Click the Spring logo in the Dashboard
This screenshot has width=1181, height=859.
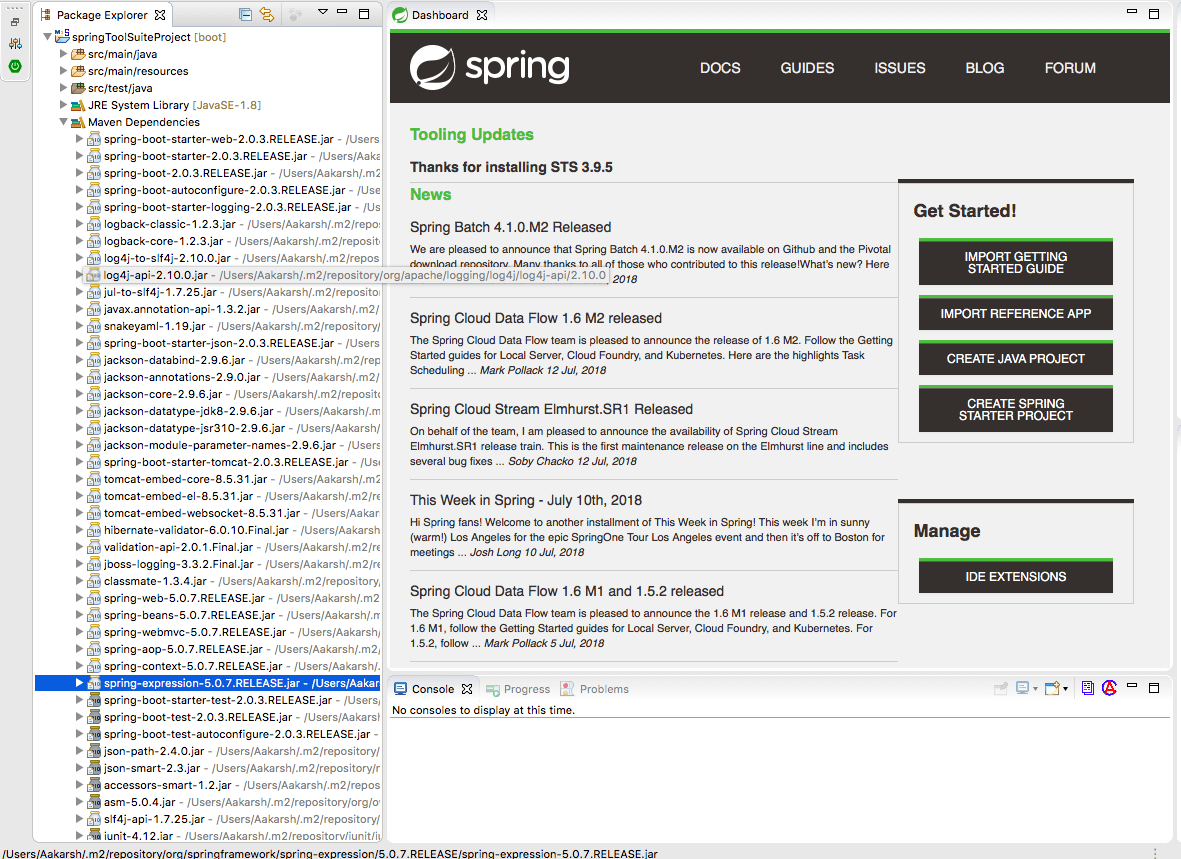coord(490,68)
